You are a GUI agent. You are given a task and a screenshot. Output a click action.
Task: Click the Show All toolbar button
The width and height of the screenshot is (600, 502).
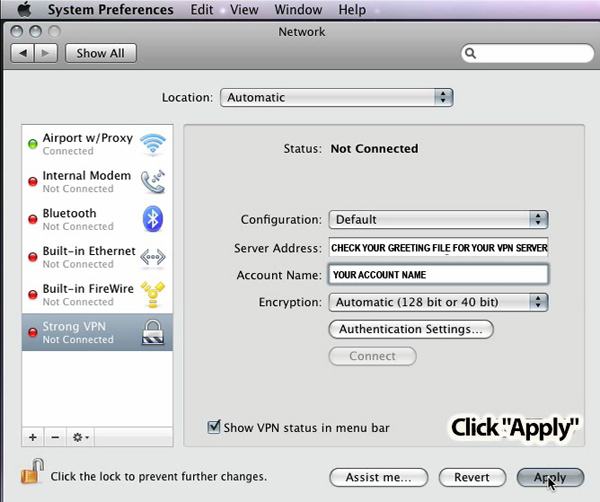(x=100, y=53)
